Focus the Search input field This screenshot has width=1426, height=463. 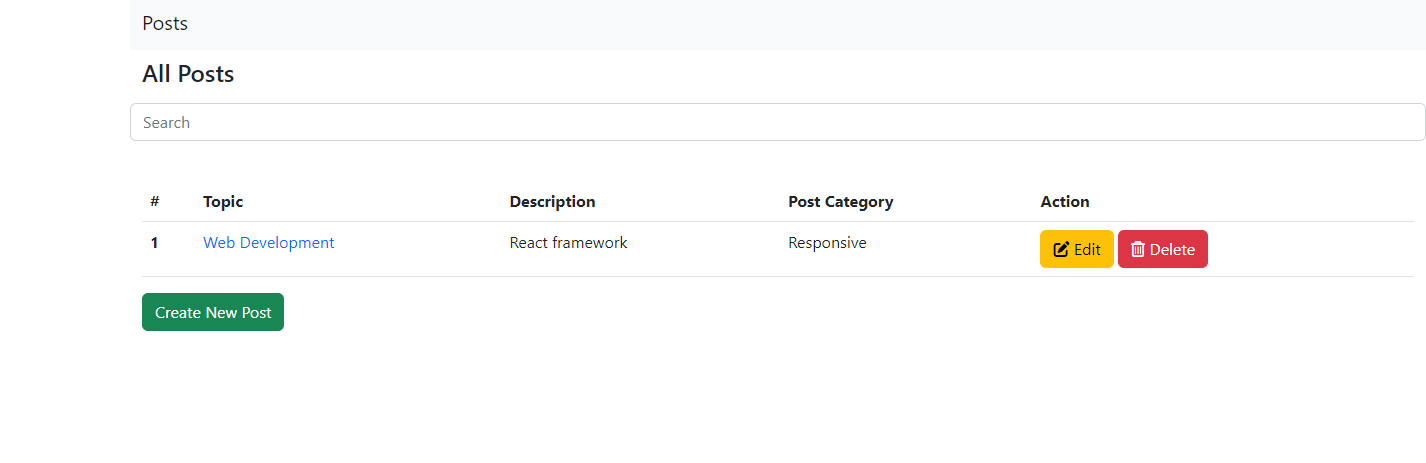click(777, 122)
